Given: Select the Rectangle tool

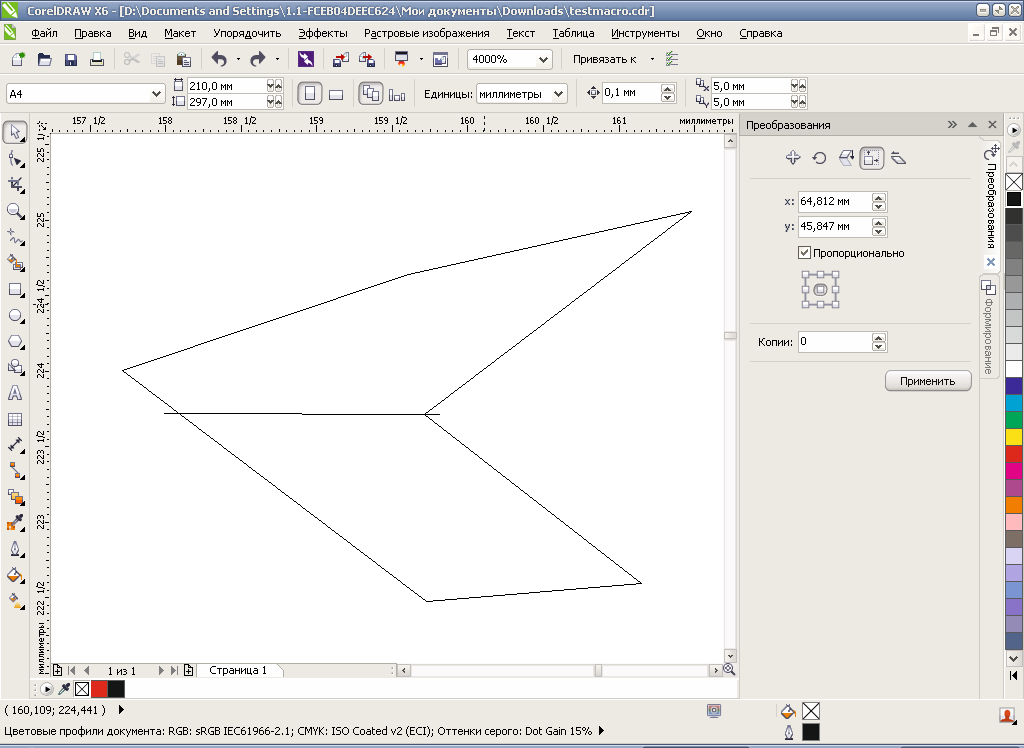Looking at the screenshot, I should [16, 289].
